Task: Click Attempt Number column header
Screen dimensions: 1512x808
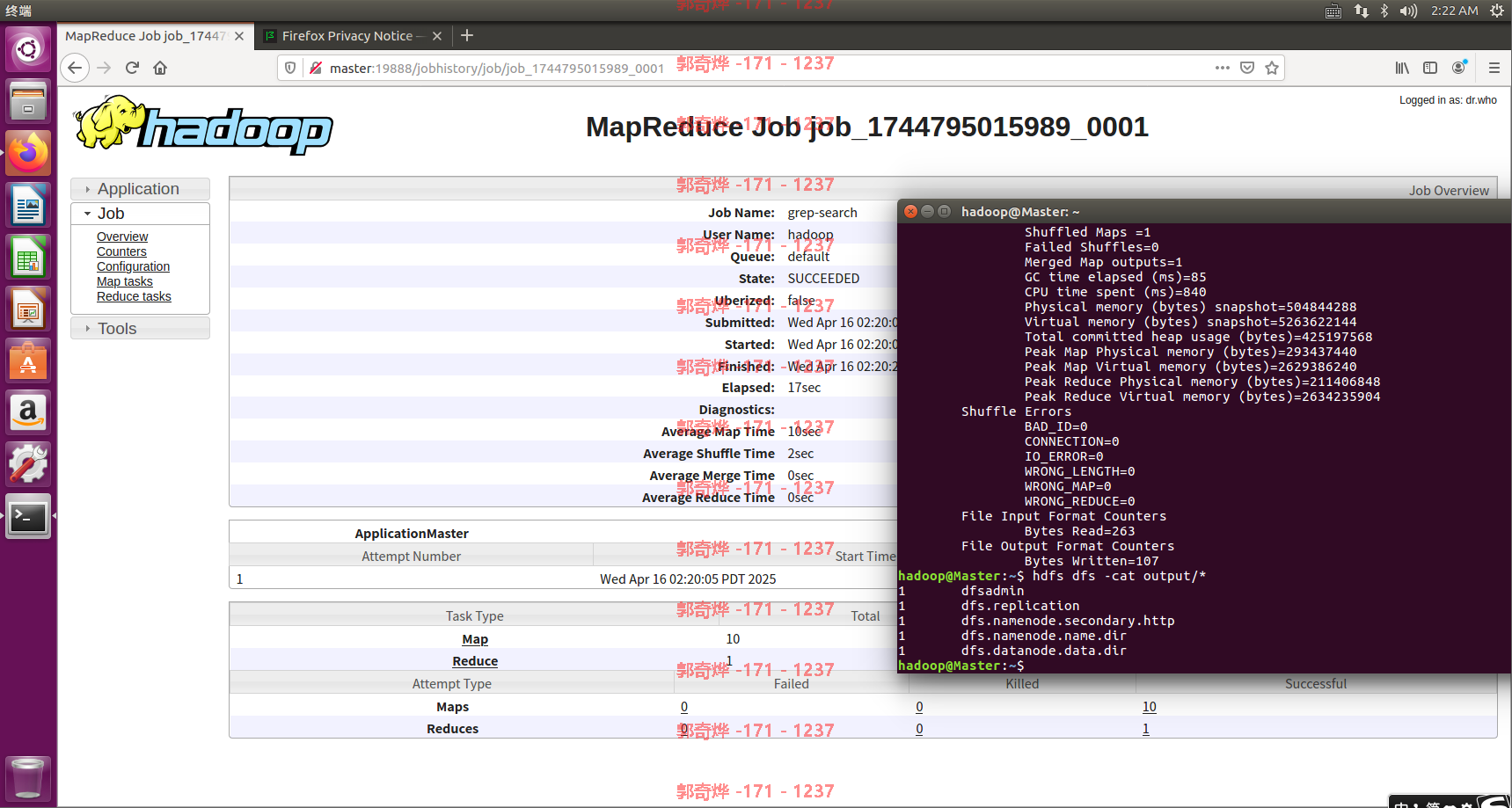Action: pyautogui.click(x=411, y=557)
